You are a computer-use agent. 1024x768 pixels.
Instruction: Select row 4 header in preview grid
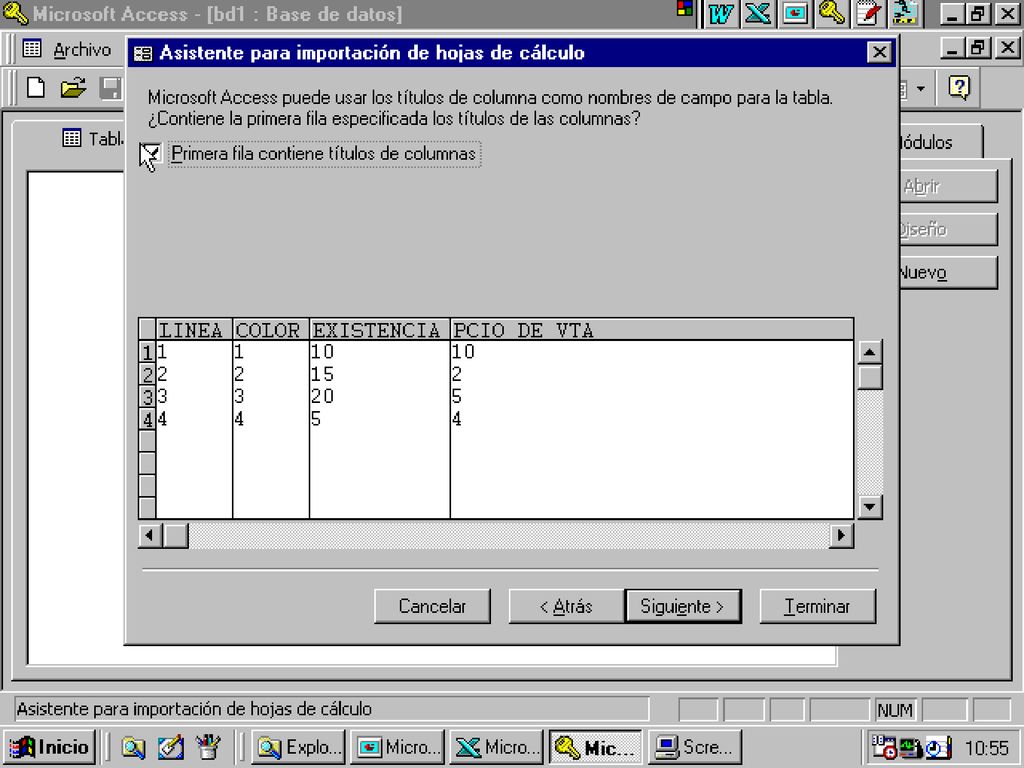pos(147,419)
